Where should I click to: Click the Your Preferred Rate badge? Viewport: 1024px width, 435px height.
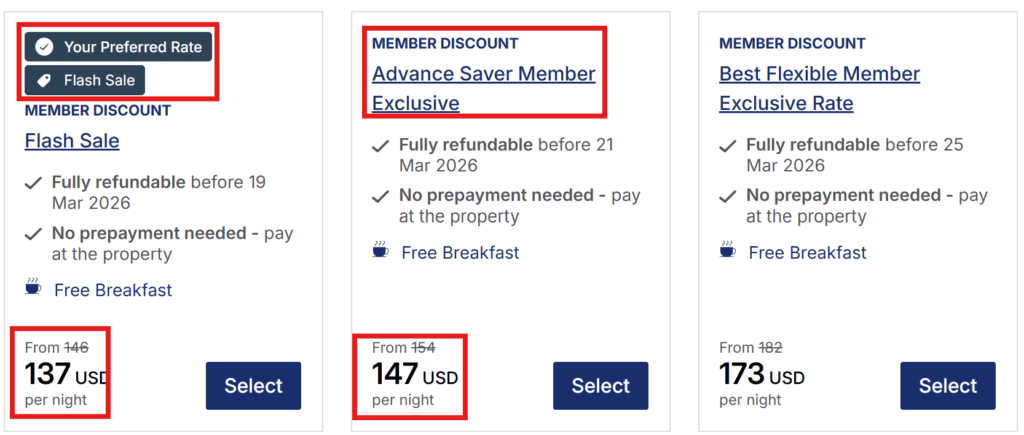(x=119, y=47)
